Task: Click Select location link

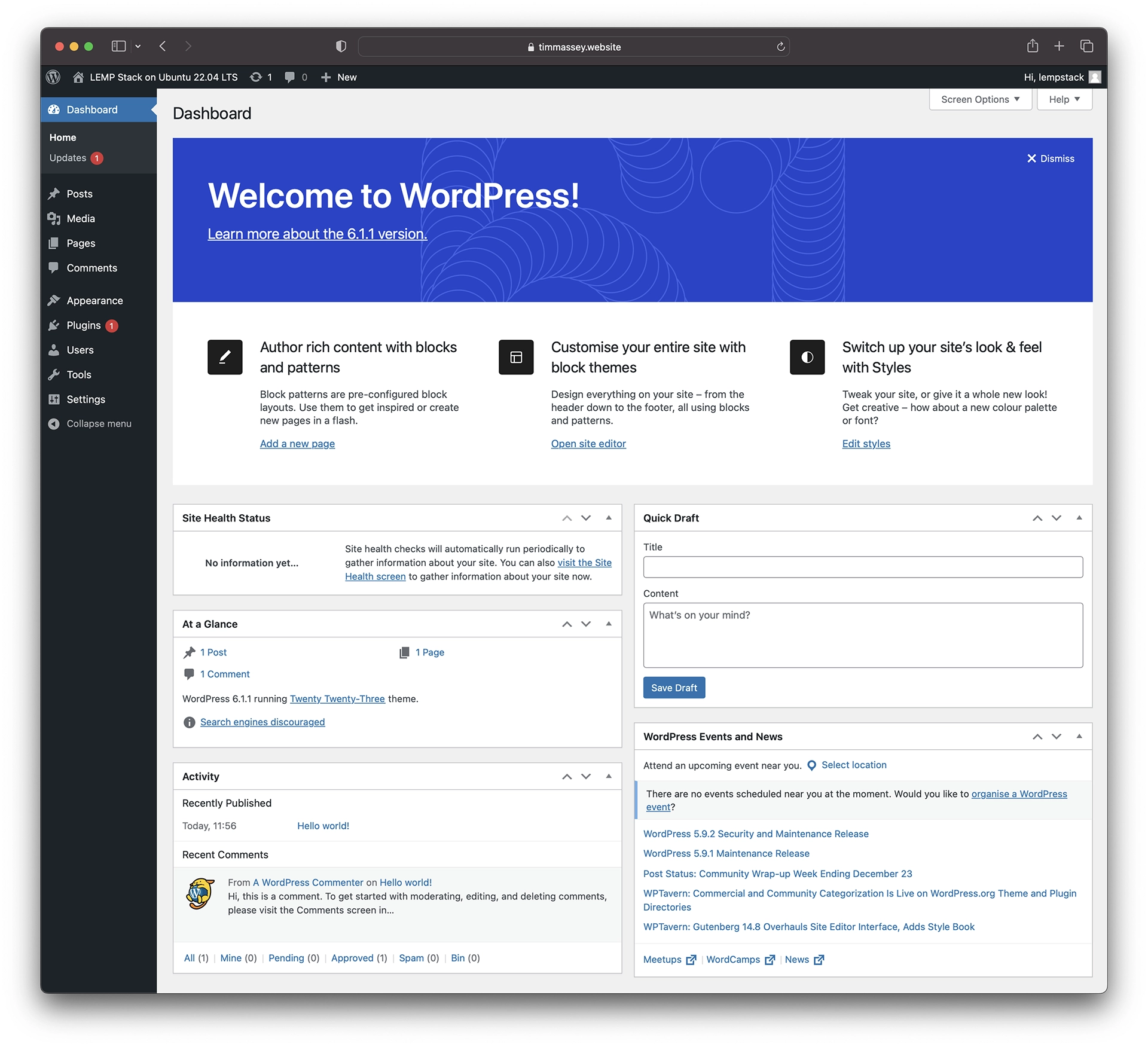Action: pos(854,765)
